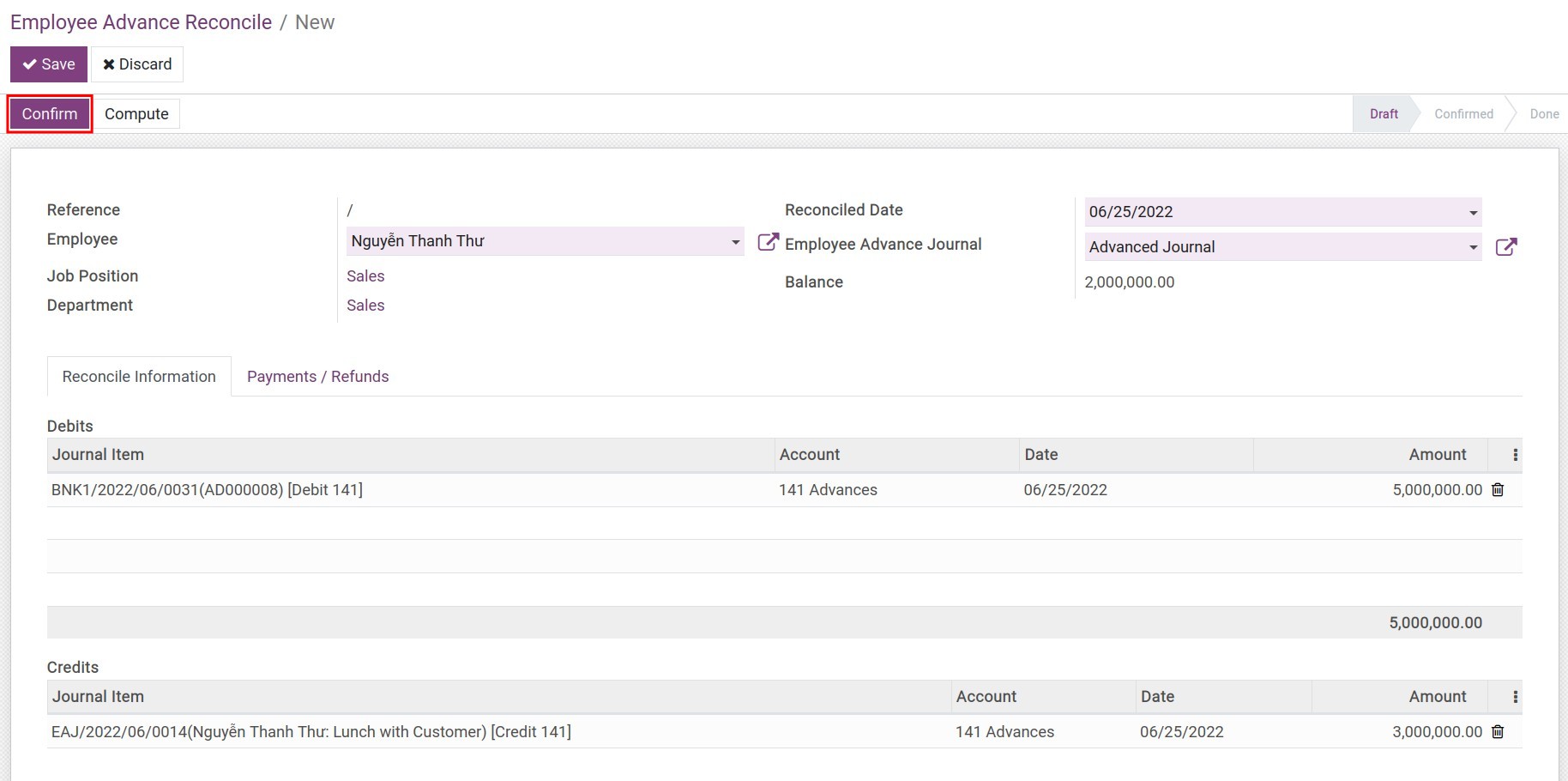Click the Confirmed status stage
This screenshot has width=1568, height=781.
click(1463, 114)
